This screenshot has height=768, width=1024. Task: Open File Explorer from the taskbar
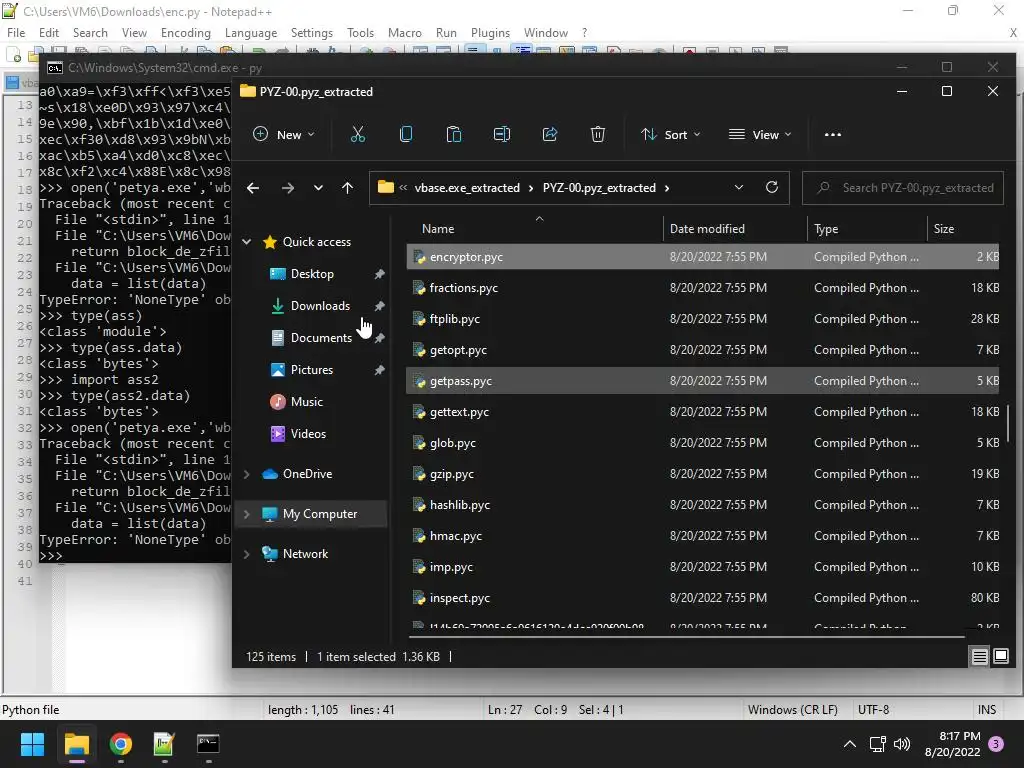76,744
